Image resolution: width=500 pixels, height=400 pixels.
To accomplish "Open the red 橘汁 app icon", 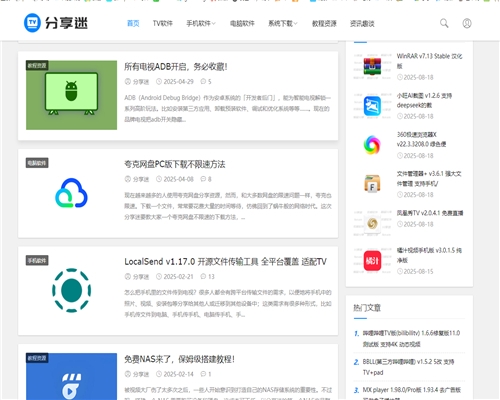I will [372, 260].
